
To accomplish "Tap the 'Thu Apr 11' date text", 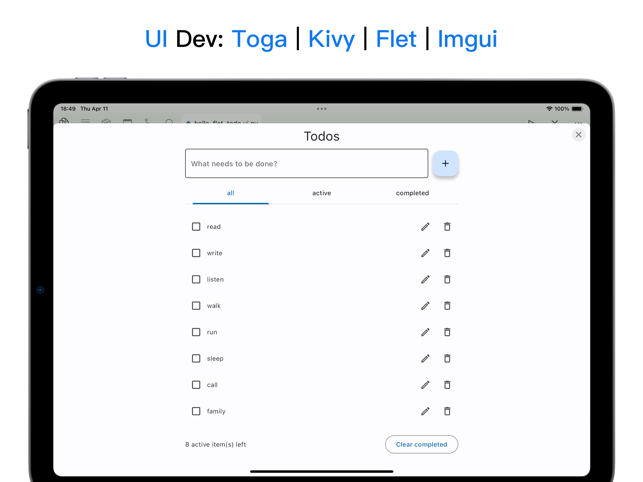I will [94, 109].
